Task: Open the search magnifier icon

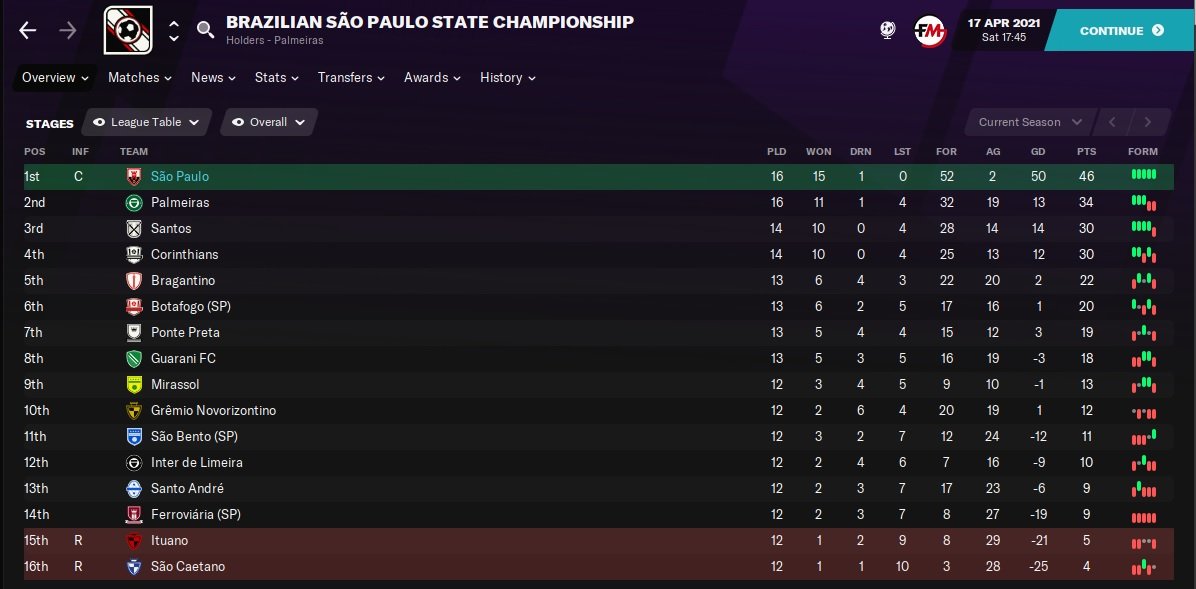Action: click(205, 30)
